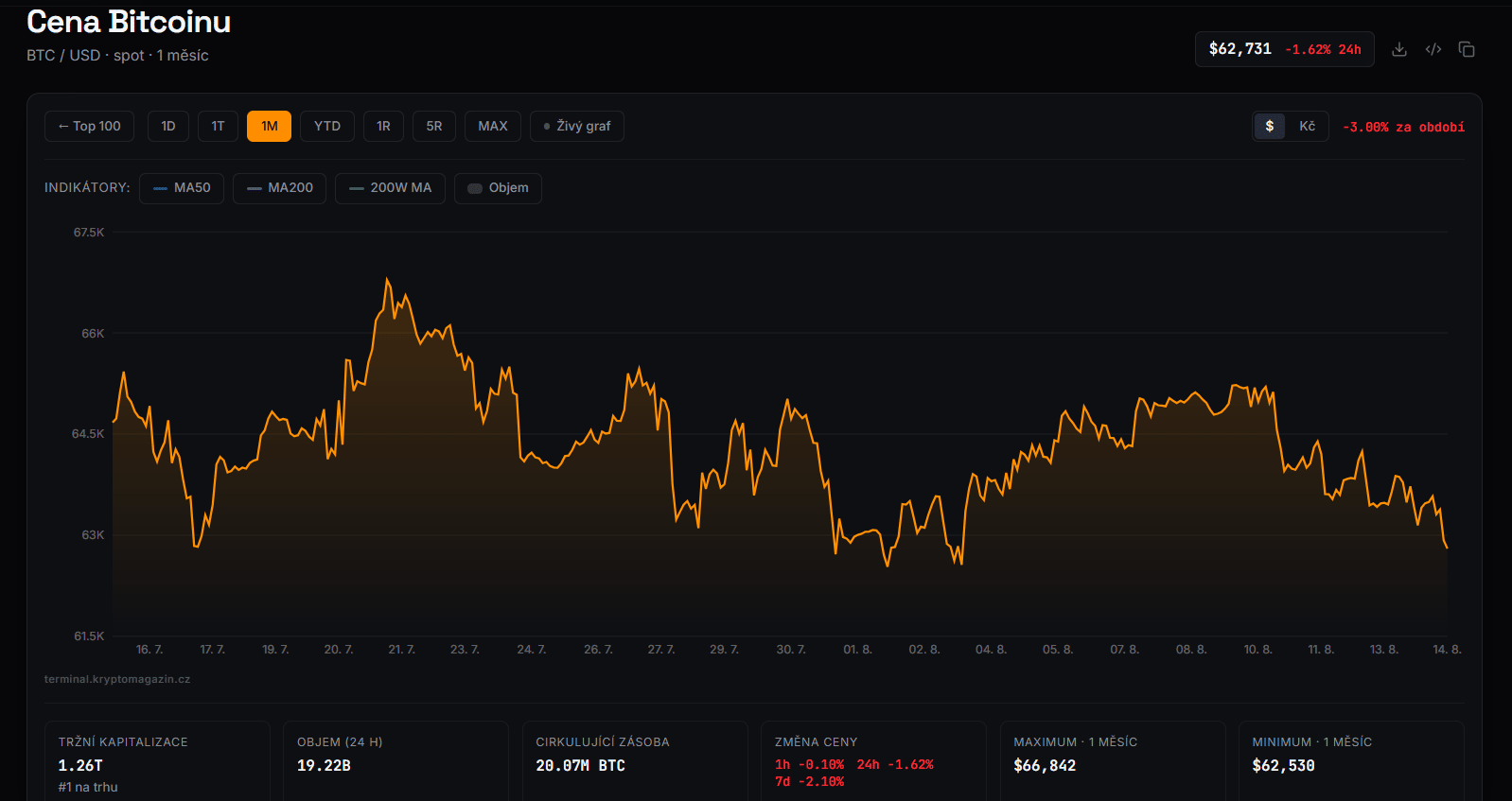The width and height of the screenshot is (1512, 801).
Task: Click the OBJEM (24 H) 19.22B card
Action: pos(396,761)
